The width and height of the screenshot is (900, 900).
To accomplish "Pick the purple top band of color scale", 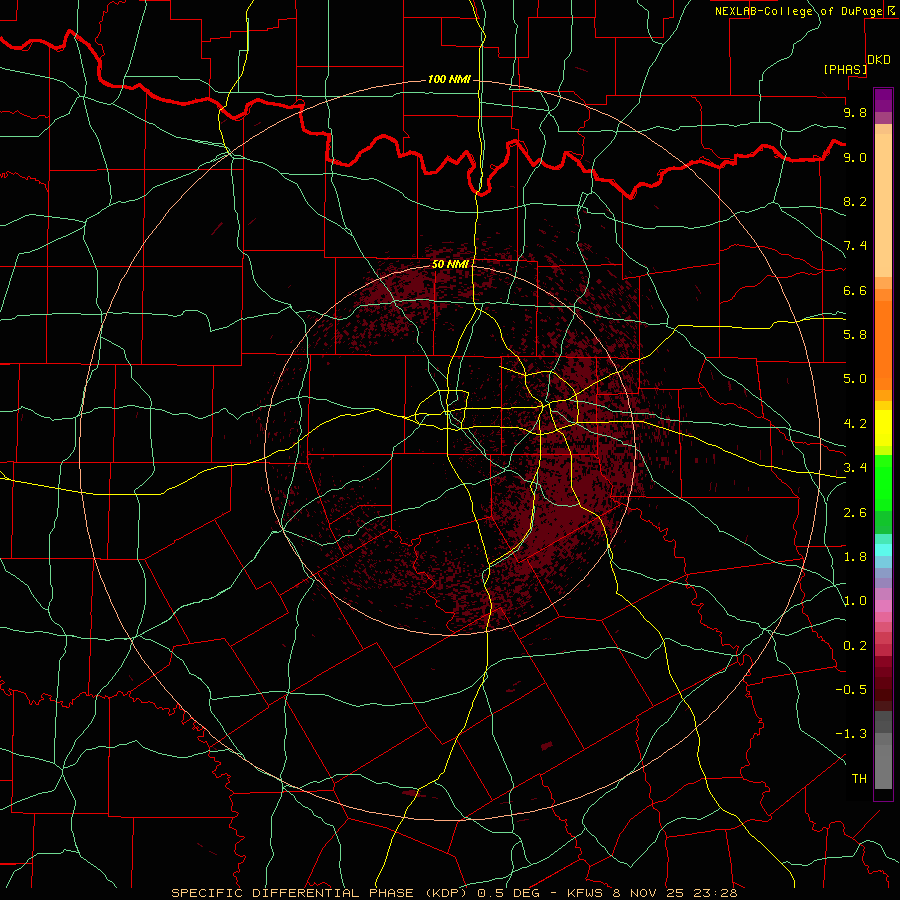I will [883, 100].
